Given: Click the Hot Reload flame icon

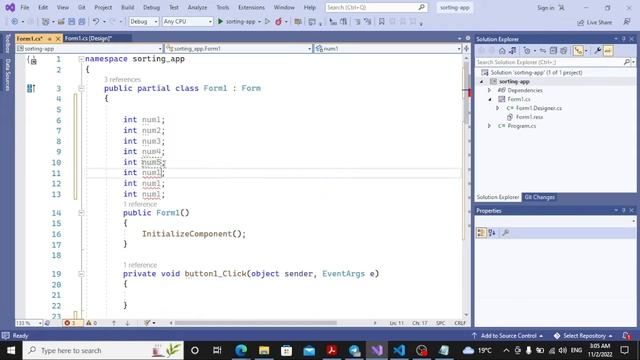Looking at the screenshot, I should pos(278,21).
